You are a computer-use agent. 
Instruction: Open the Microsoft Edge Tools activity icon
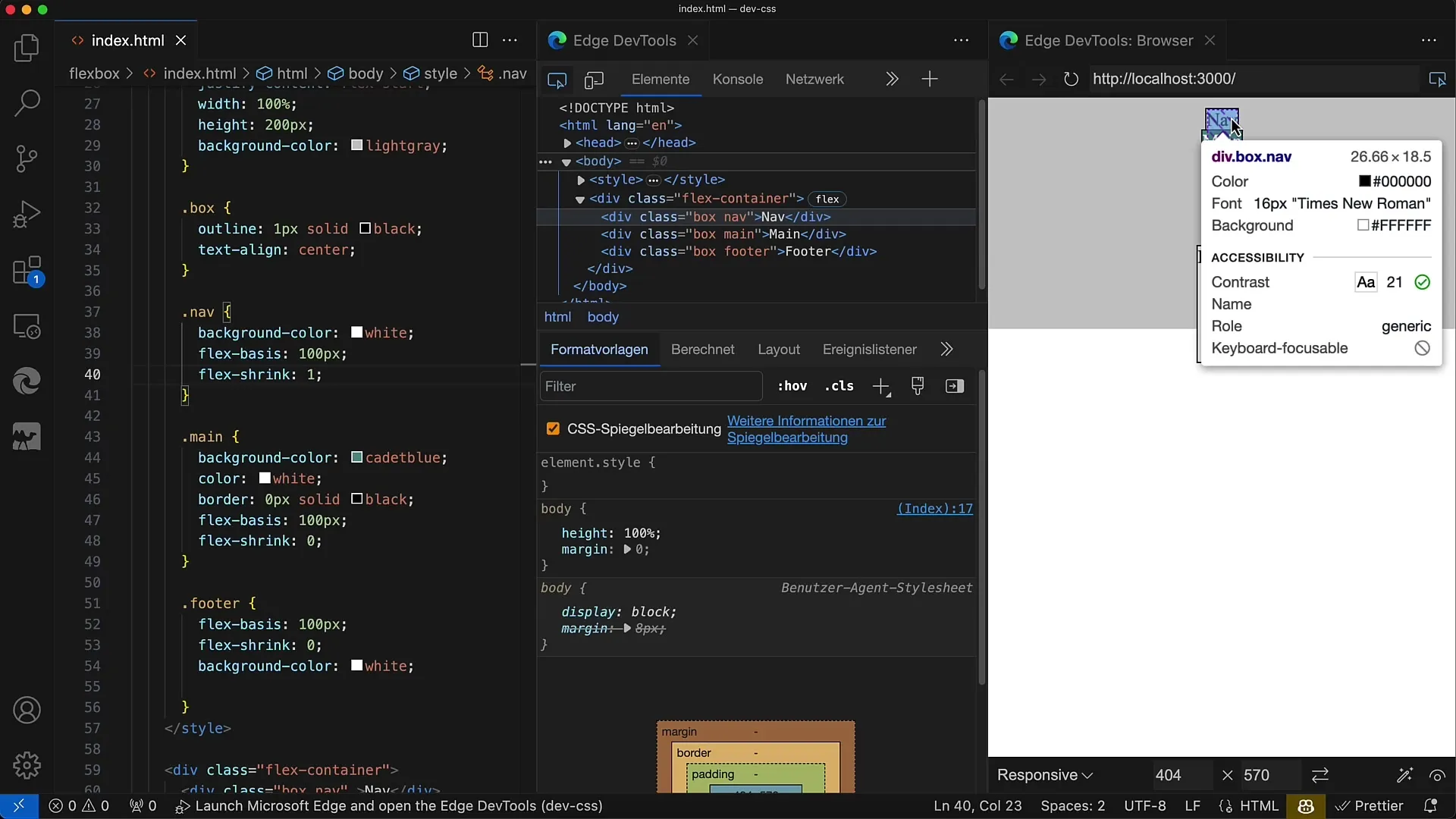[27, 381]
